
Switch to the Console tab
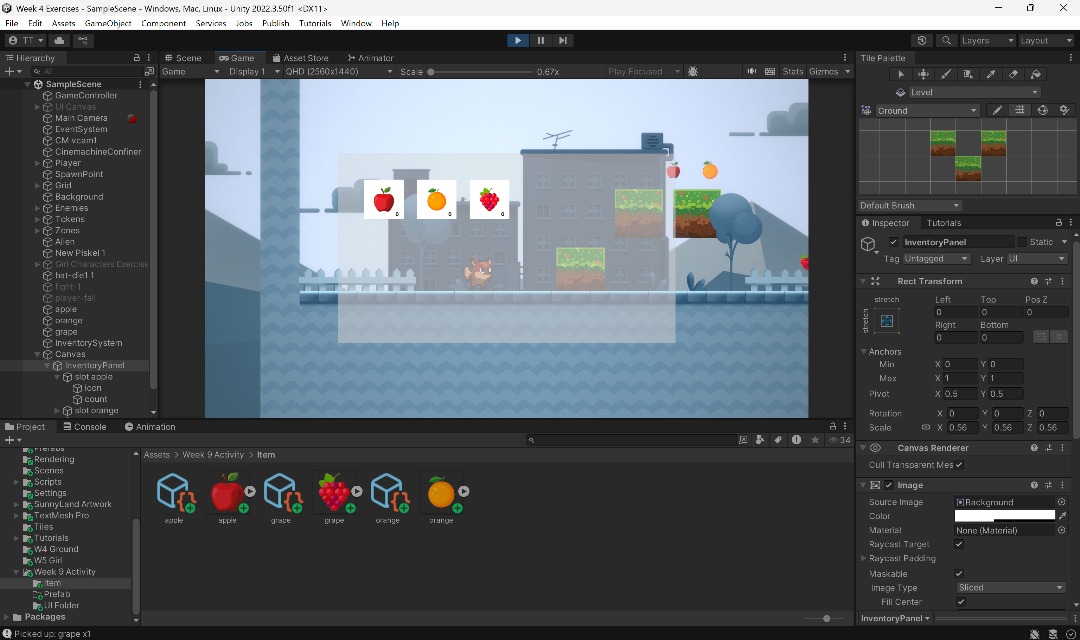pos(85,426)
